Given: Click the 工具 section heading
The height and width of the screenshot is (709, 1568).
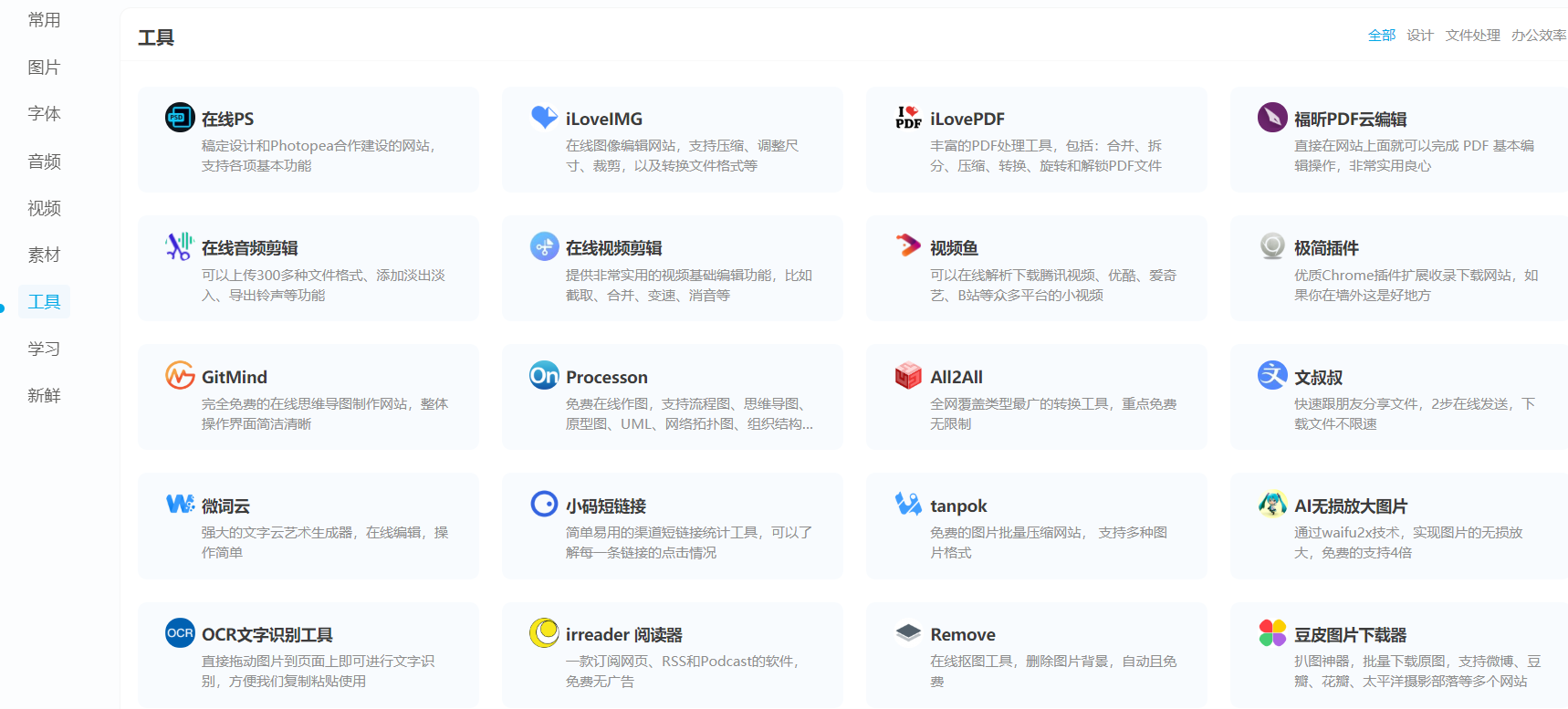Looking at the screenshot, I should 156,37.
